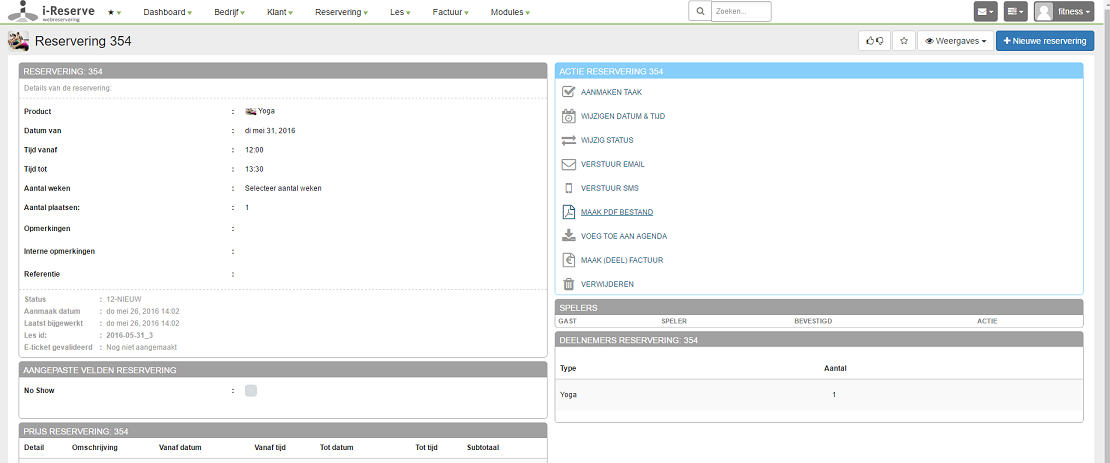Screen dimensions: 1110x463
Task: Click the calendar icon for Wijzigen Datum & Tijd
Action: click(x=568, y=116)
